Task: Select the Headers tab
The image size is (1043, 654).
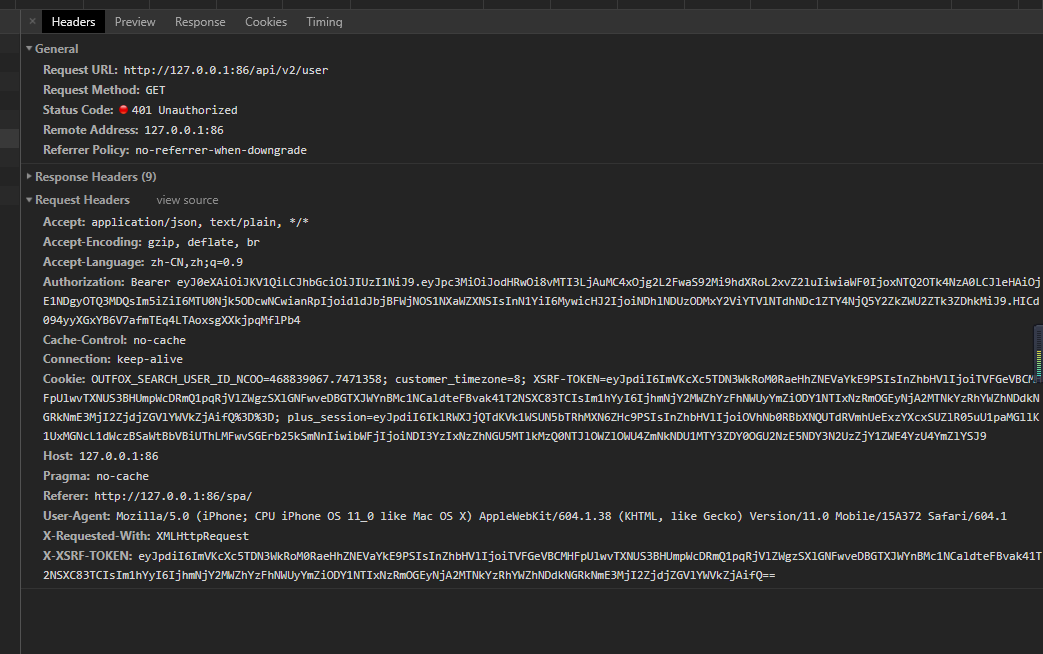Action: click(x=73, y=21)
